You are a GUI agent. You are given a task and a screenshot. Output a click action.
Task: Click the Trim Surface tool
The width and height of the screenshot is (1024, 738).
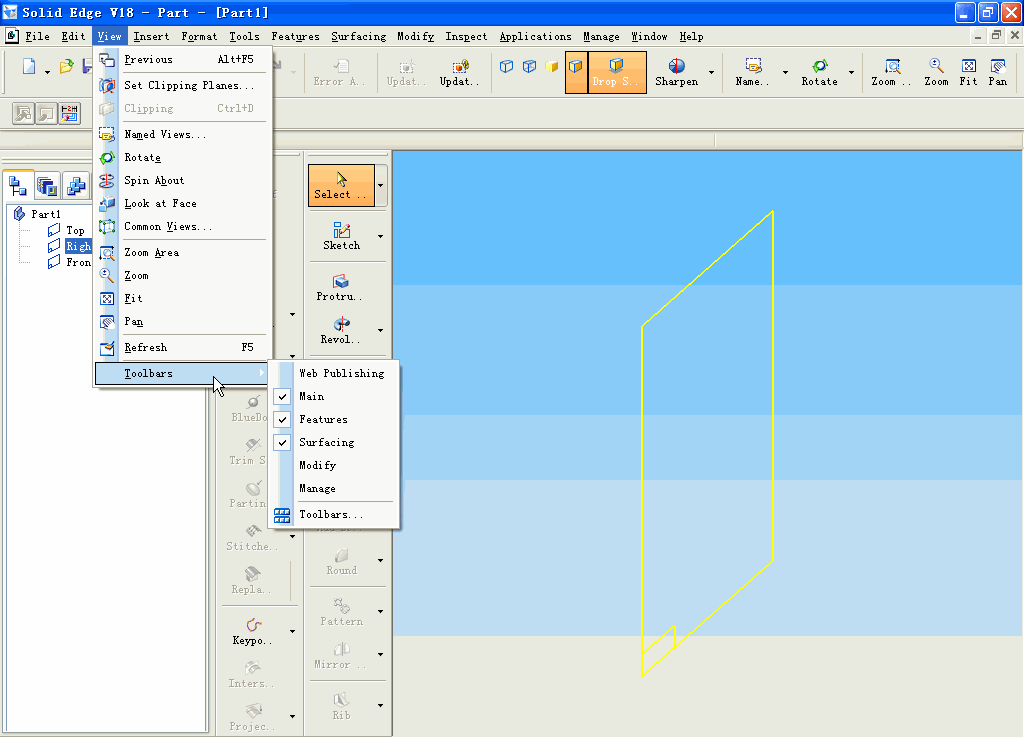tap(248, 452)
